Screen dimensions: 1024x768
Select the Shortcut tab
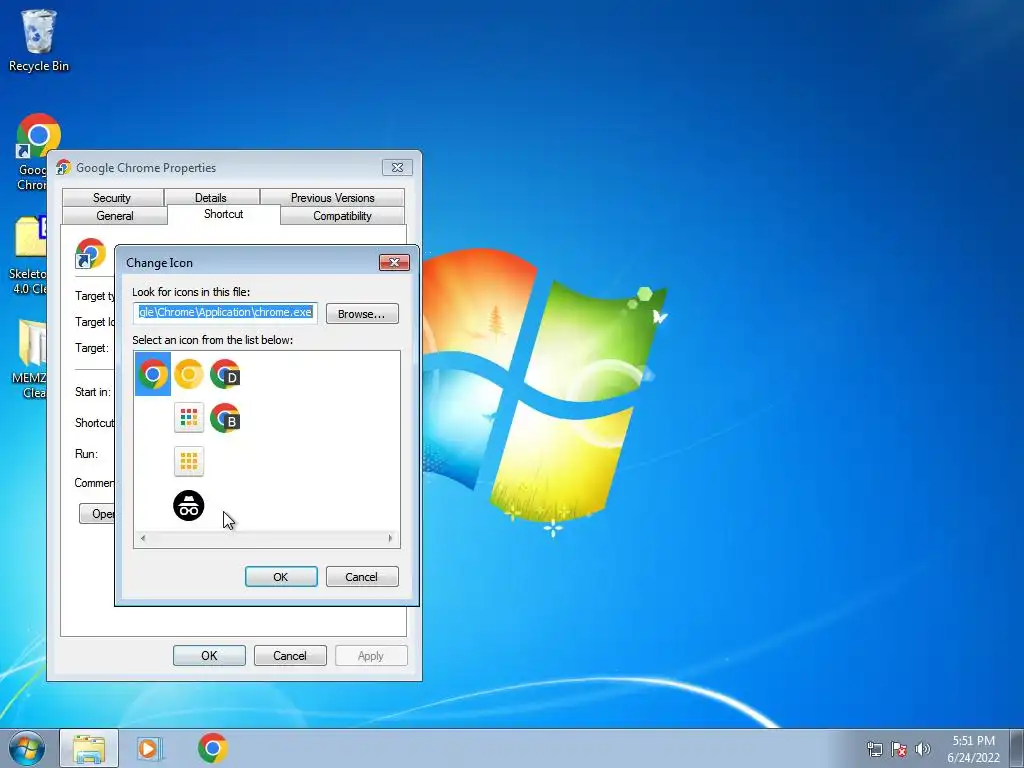click(x=223, y=214)
